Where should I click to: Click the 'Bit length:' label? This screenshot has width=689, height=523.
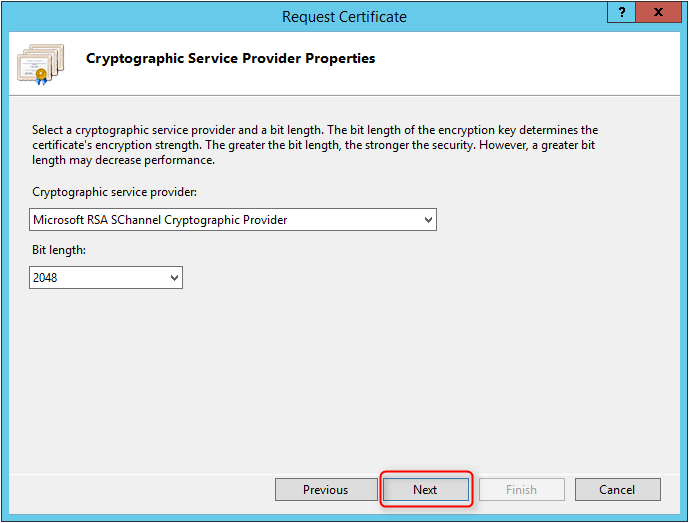[x=59, y=250]
